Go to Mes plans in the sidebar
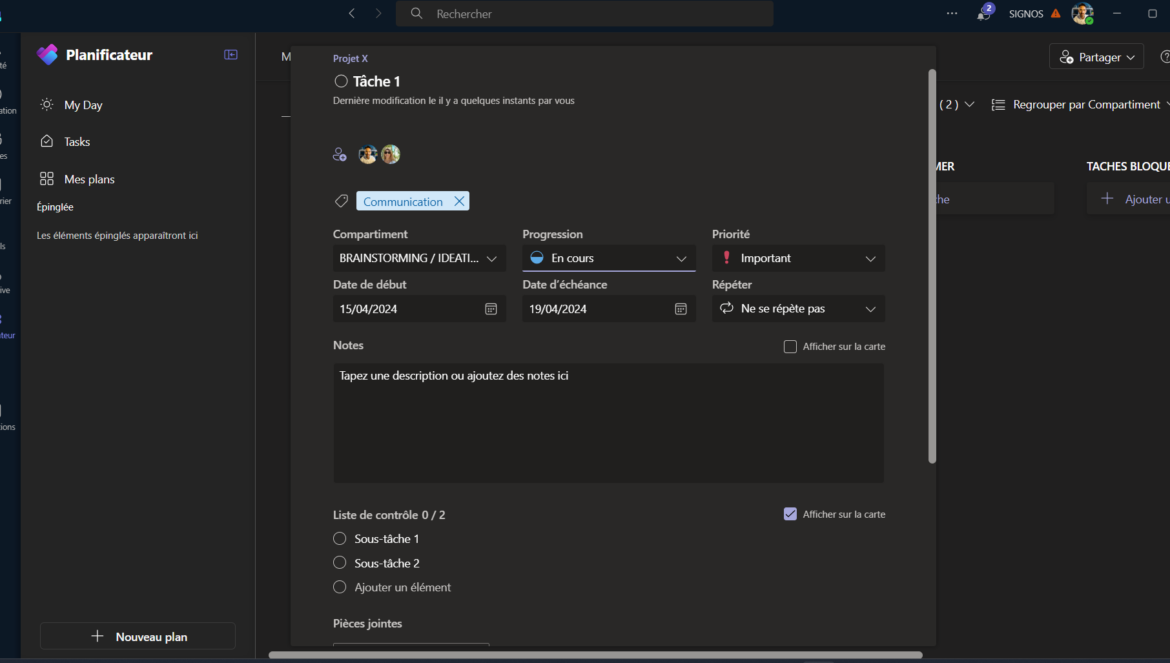This screenshot has width=1170, height=663. pos(89,179)
